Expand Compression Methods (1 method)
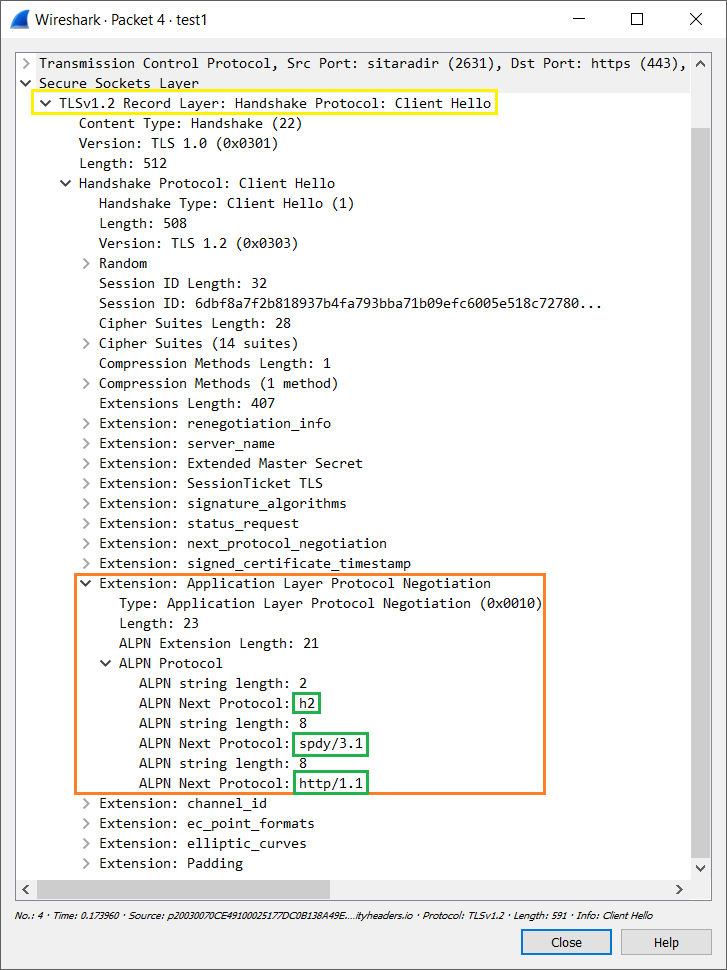The height and width of the screenshot is (970, 727). (x=85, y=383)
